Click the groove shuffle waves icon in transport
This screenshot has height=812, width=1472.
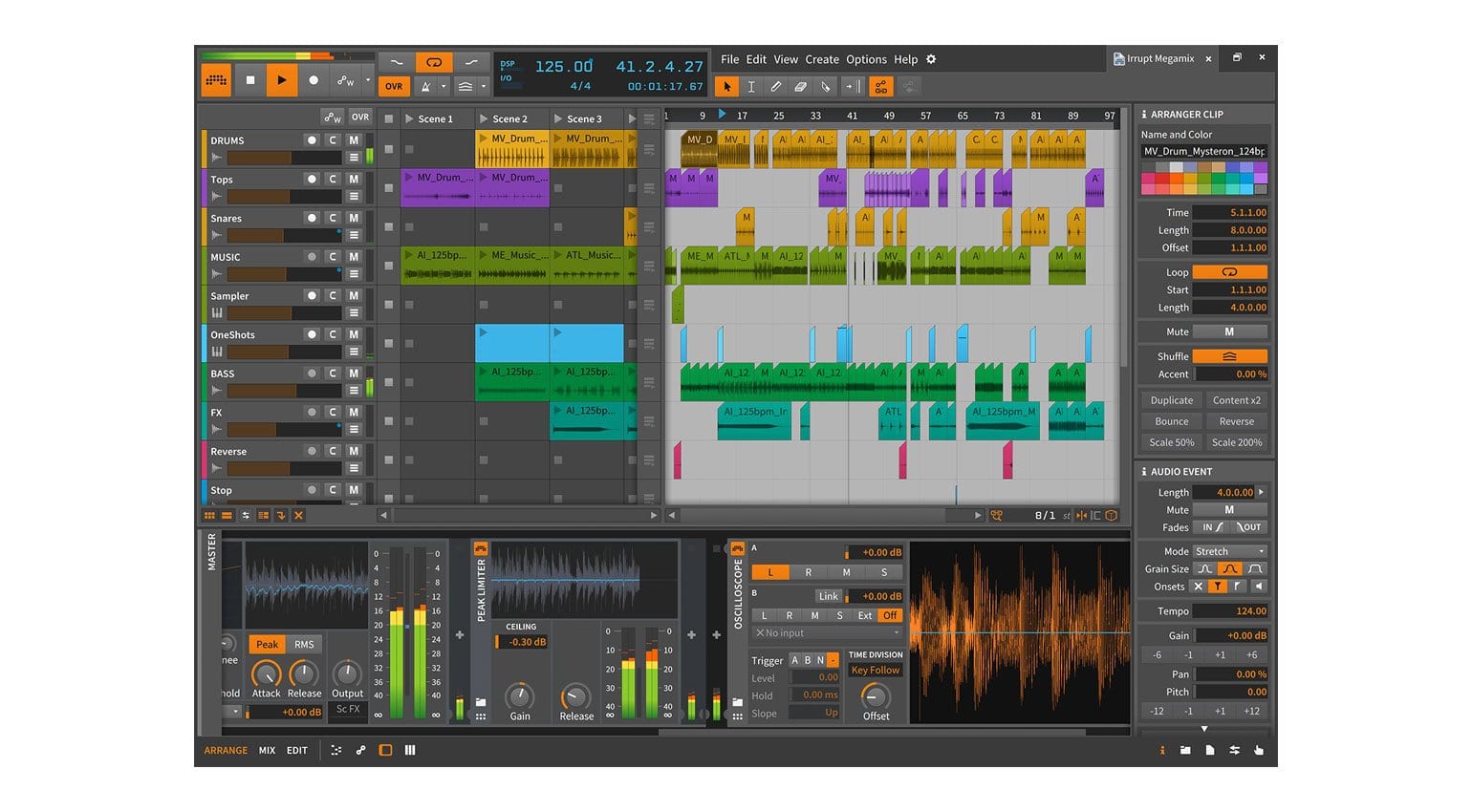466,86
